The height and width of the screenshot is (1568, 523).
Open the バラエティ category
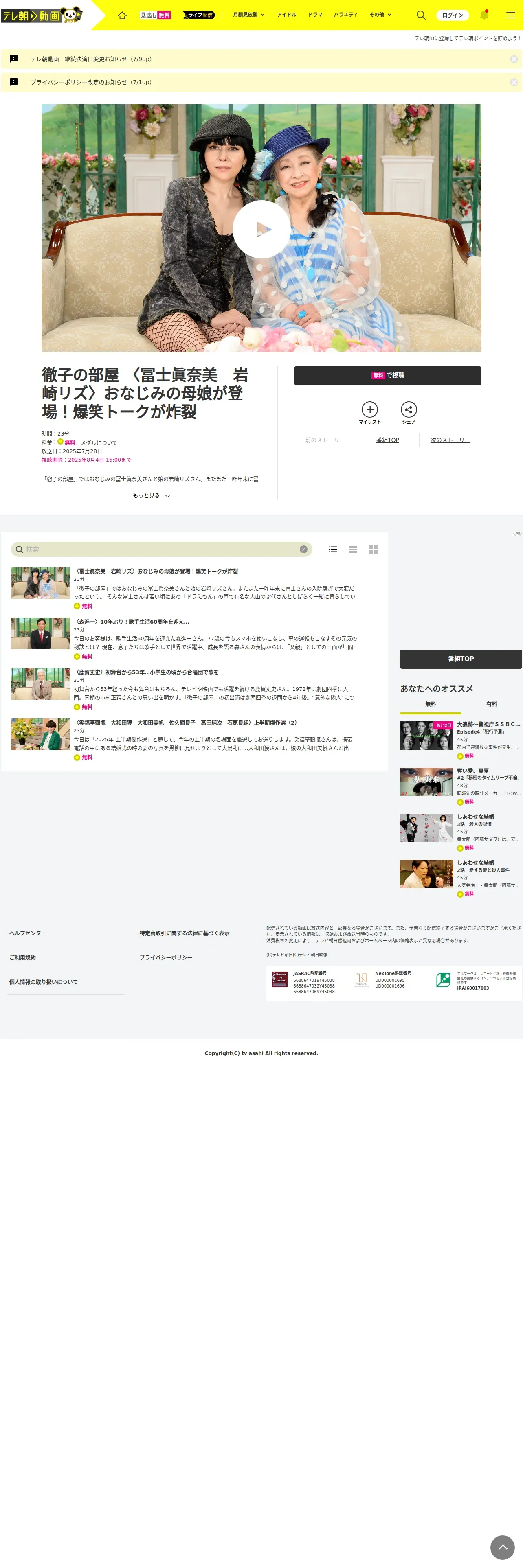point(346,15)
